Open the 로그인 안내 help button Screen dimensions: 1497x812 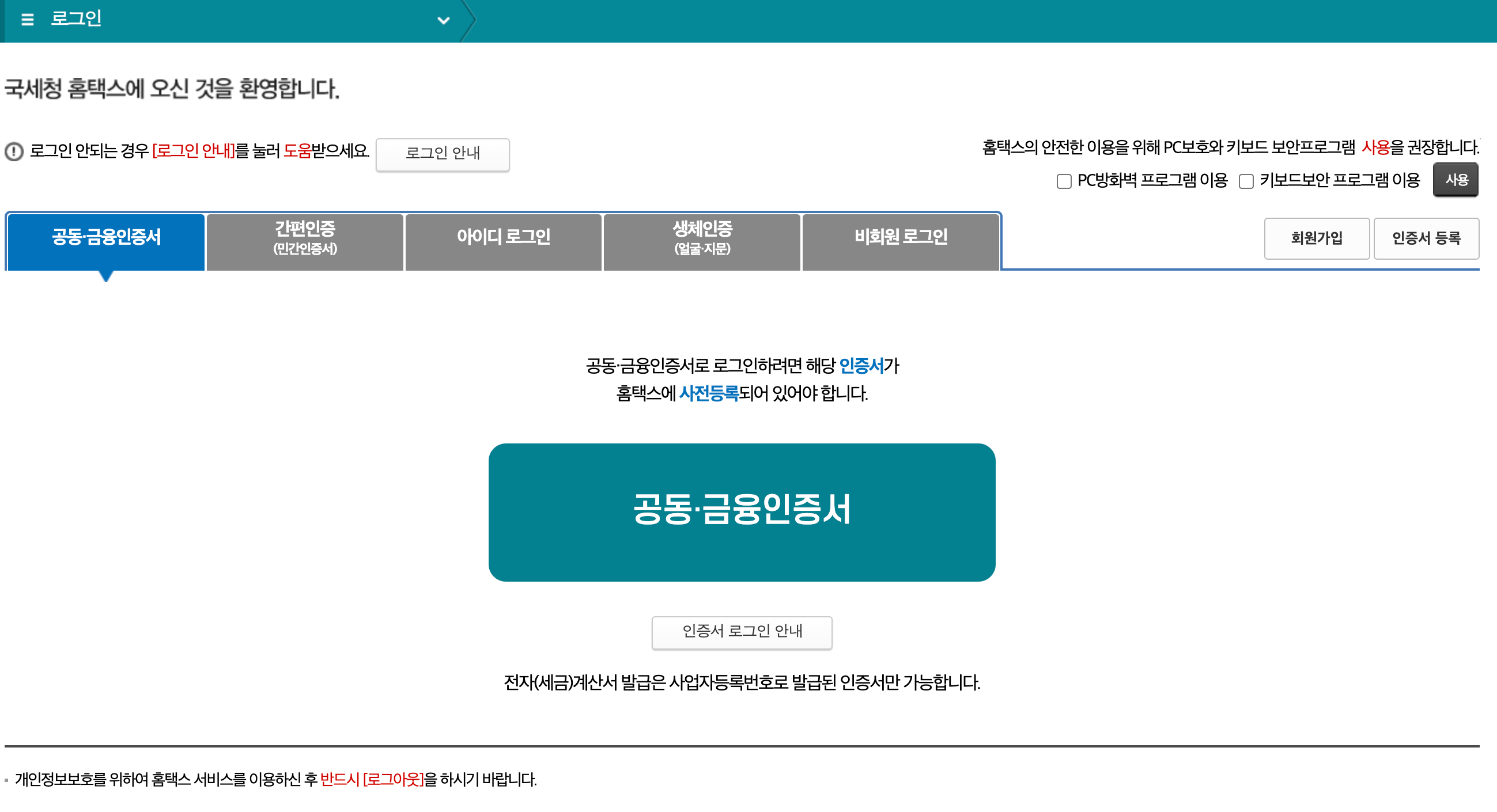[x=442, y=154]
